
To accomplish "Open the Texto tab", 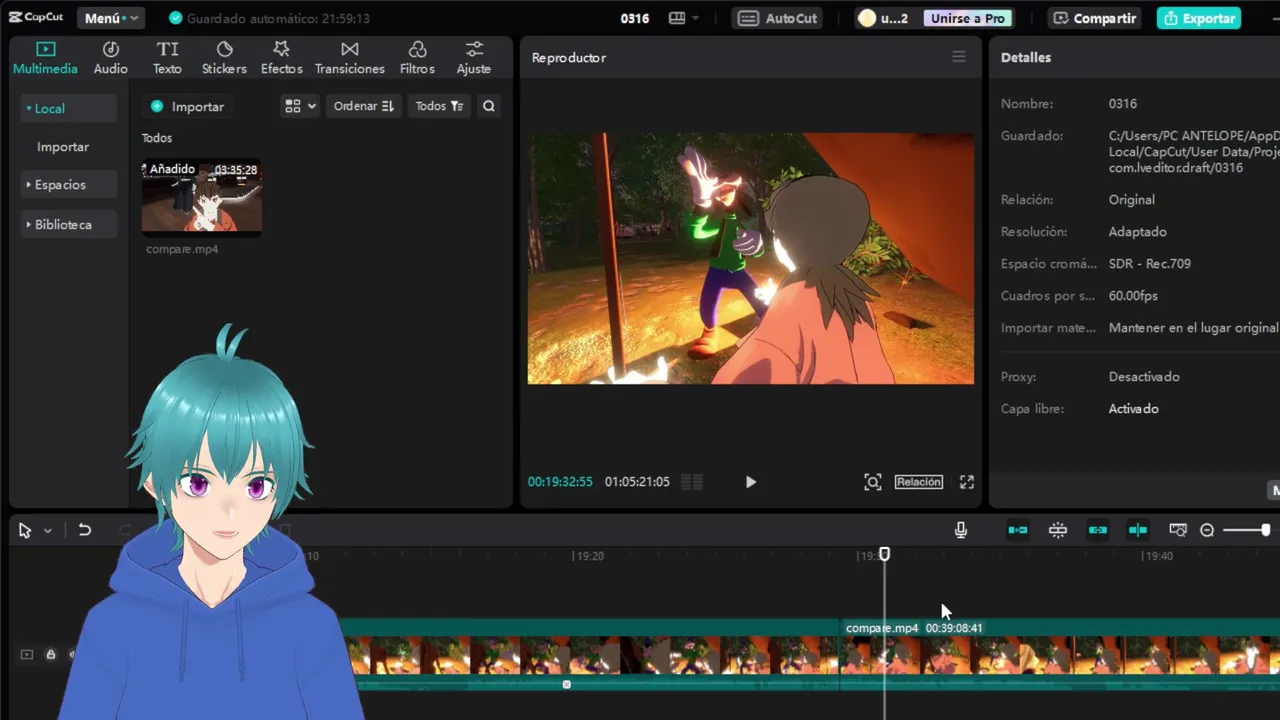I will [167, 58].
